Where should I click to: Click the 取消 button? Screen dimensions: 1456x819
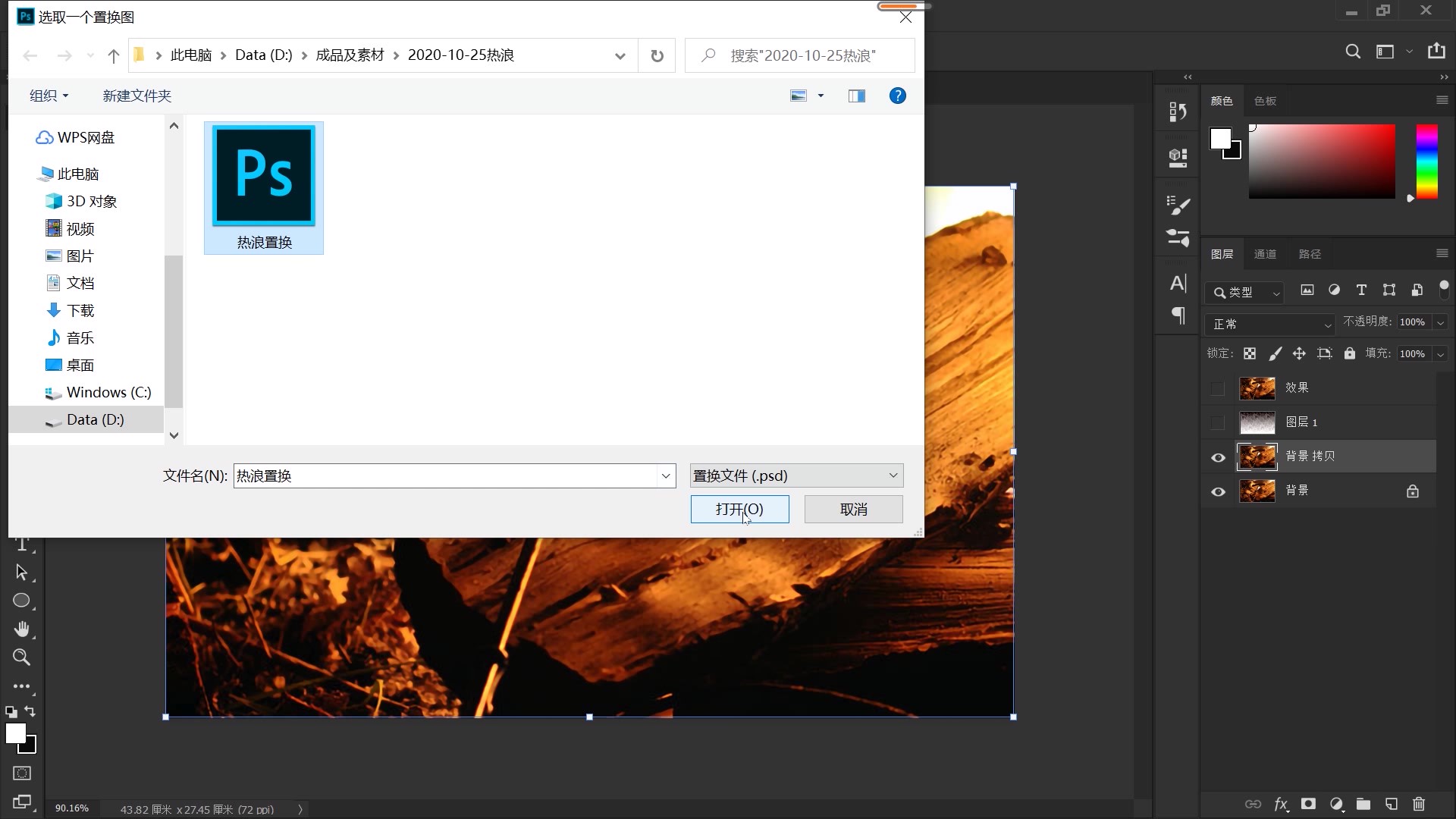853,509
